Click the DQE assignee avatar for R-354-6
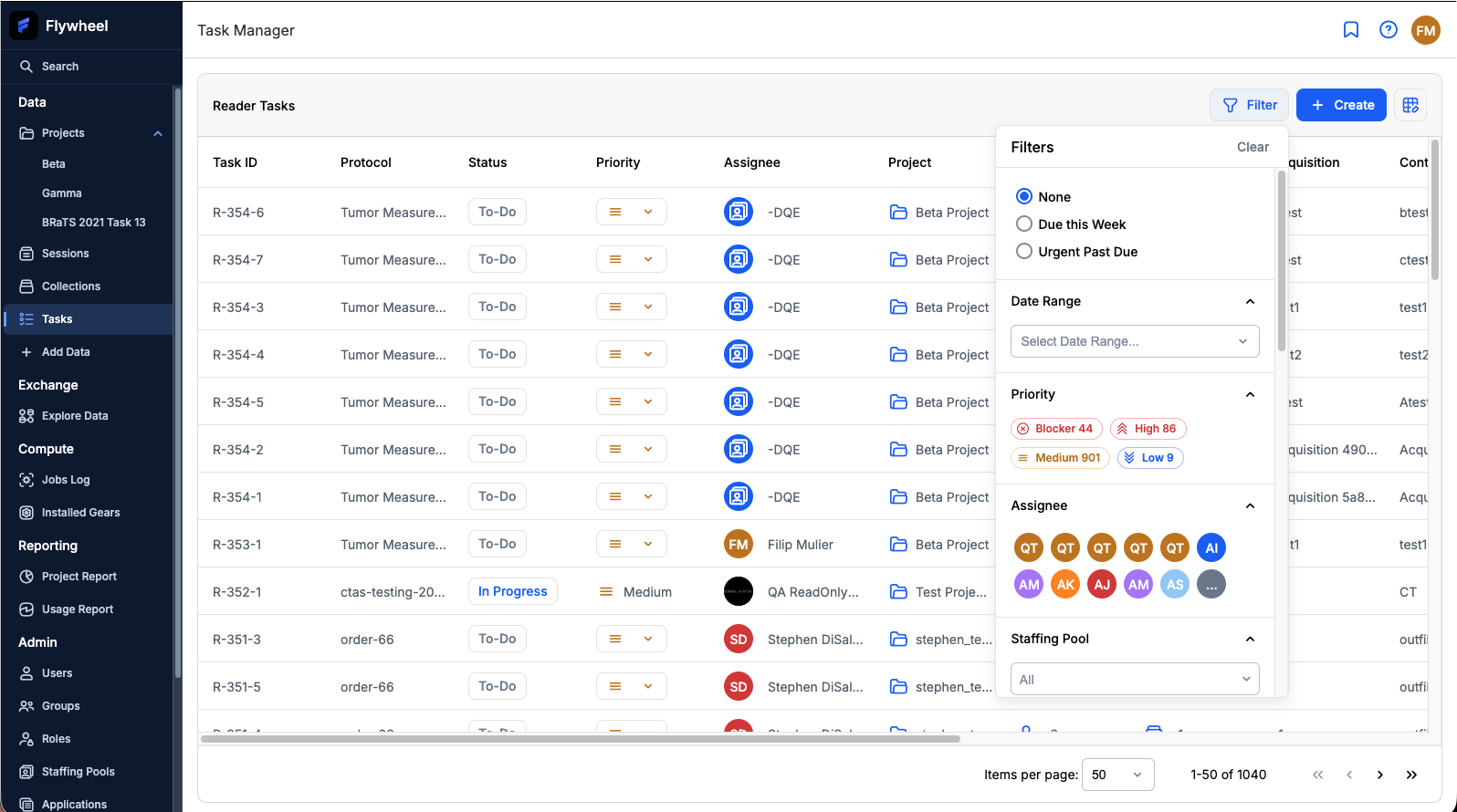This screenshot has height=812, width=1457. coord(739,212)
